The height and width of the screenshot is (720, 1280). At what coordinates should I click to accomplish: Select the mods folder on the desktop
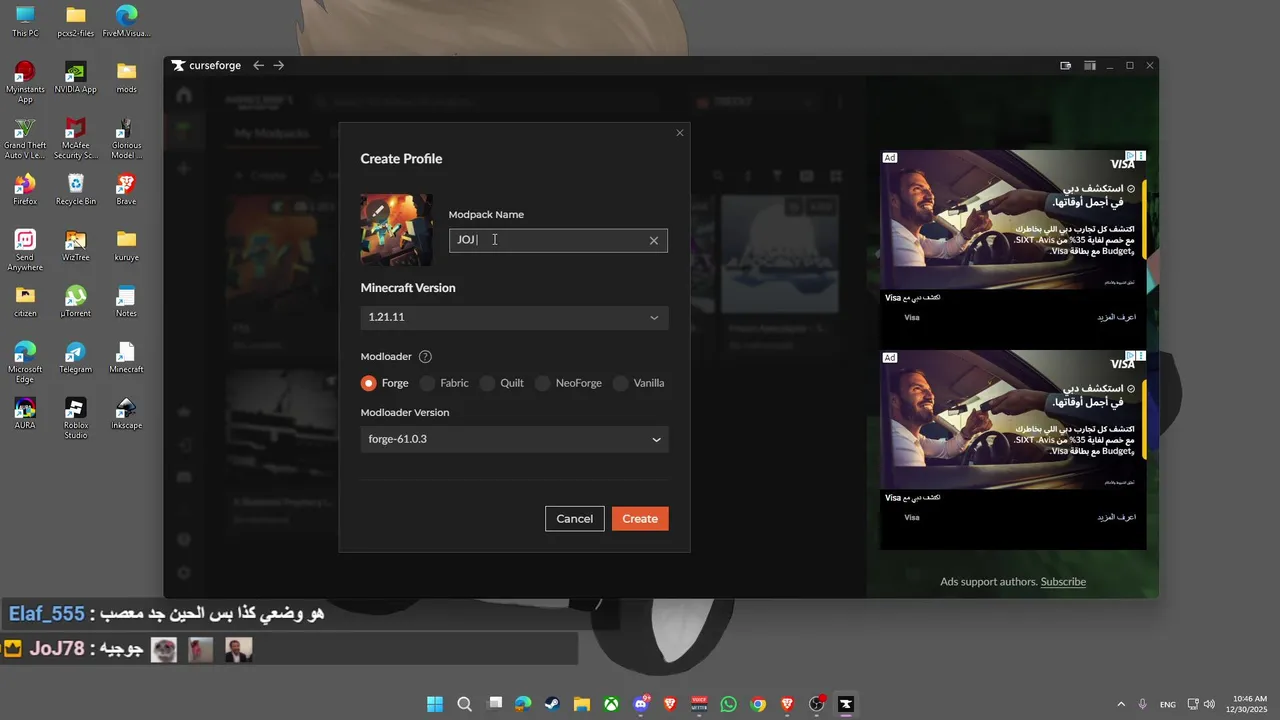[x=126, y=77]
